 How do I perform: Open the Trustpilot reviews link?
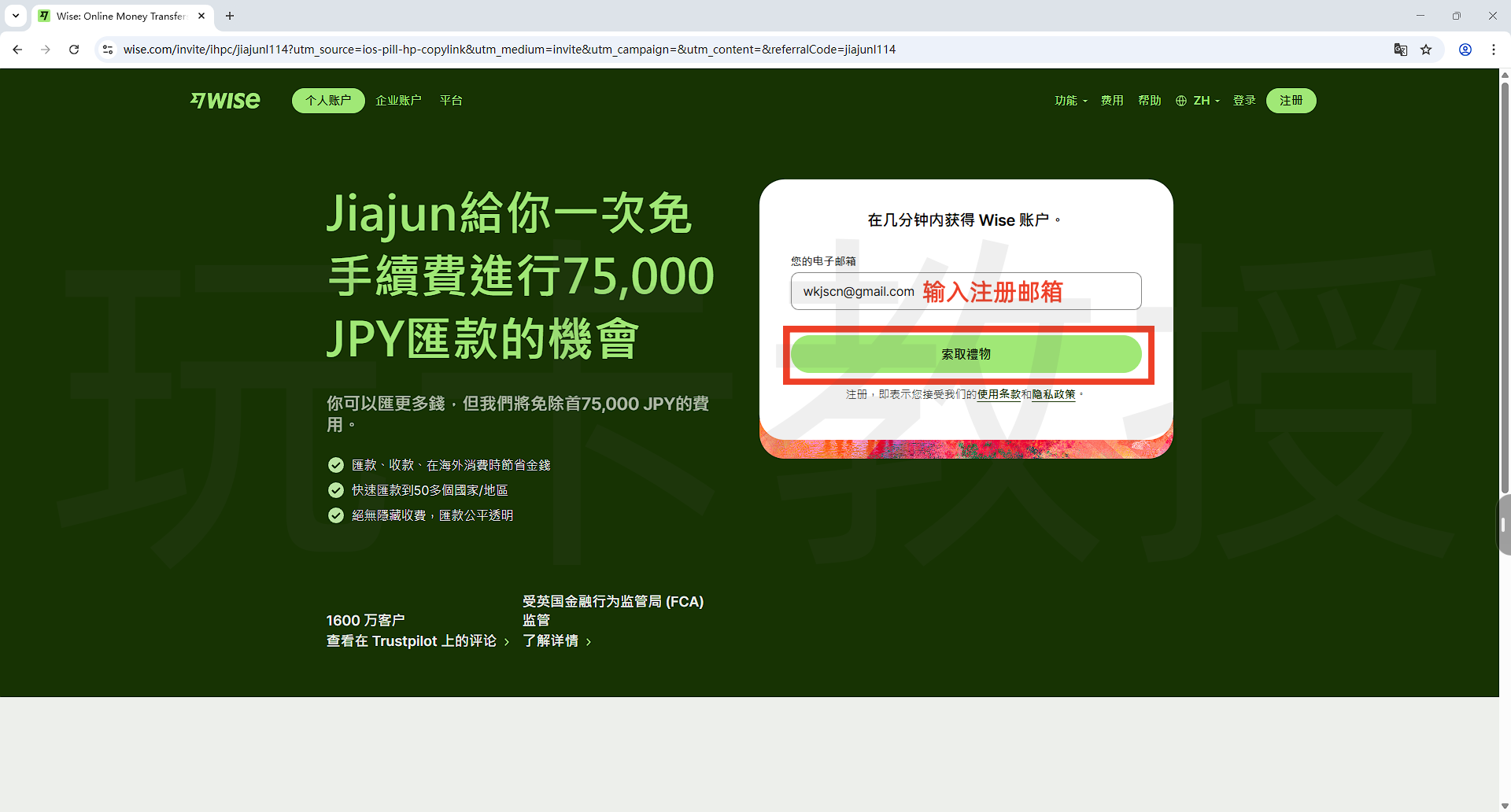(417, 641)
